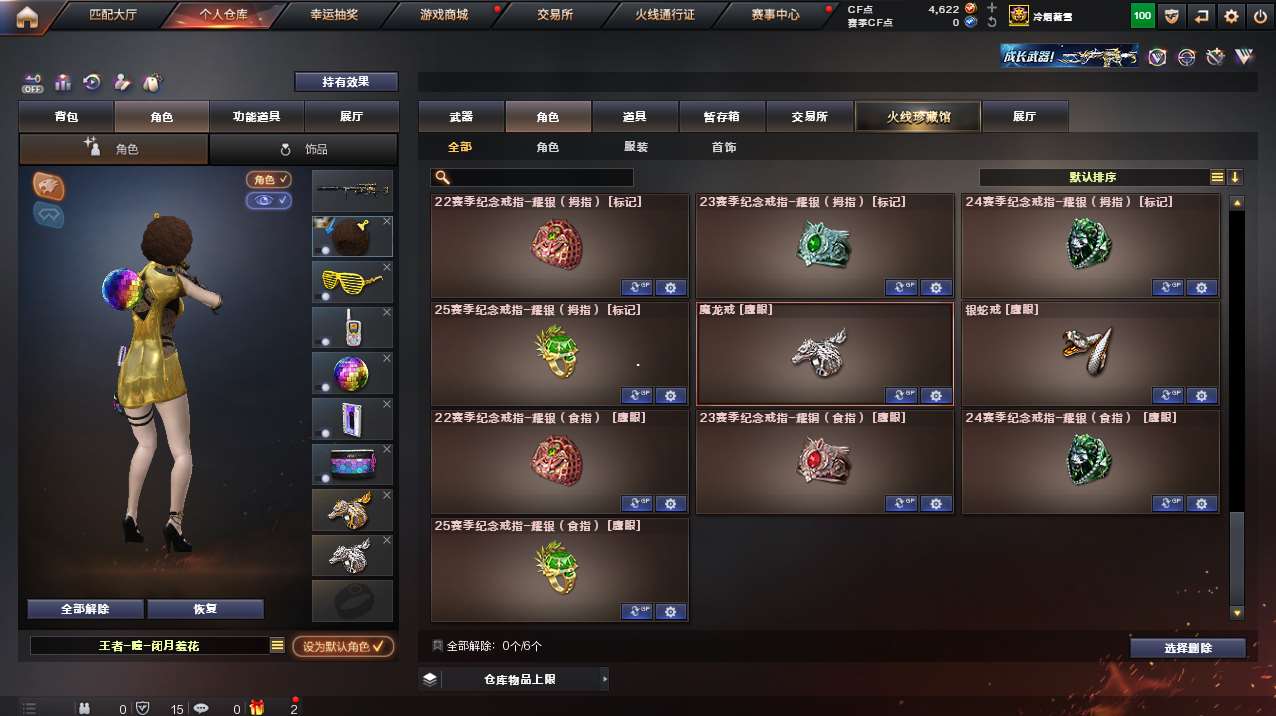
Task: Go to the home lobby icon
Action: 26,16
